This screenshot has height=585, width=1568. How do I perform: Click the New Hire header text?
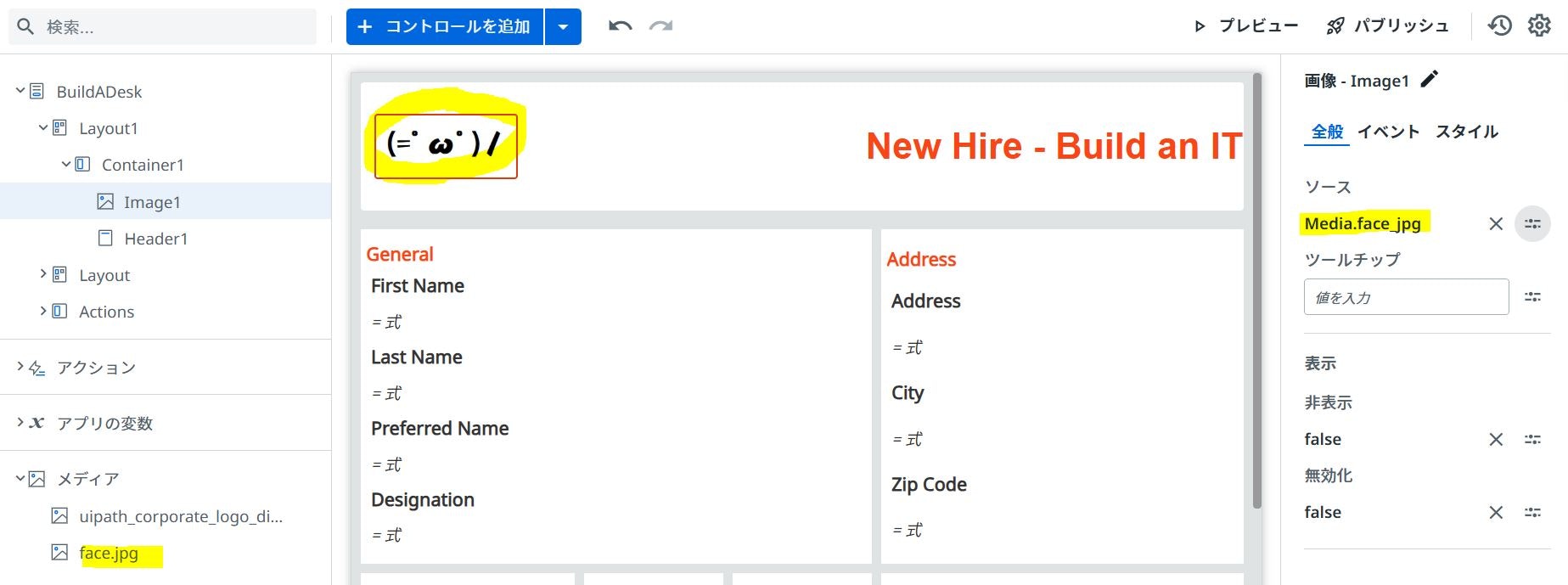[1054, 146]
